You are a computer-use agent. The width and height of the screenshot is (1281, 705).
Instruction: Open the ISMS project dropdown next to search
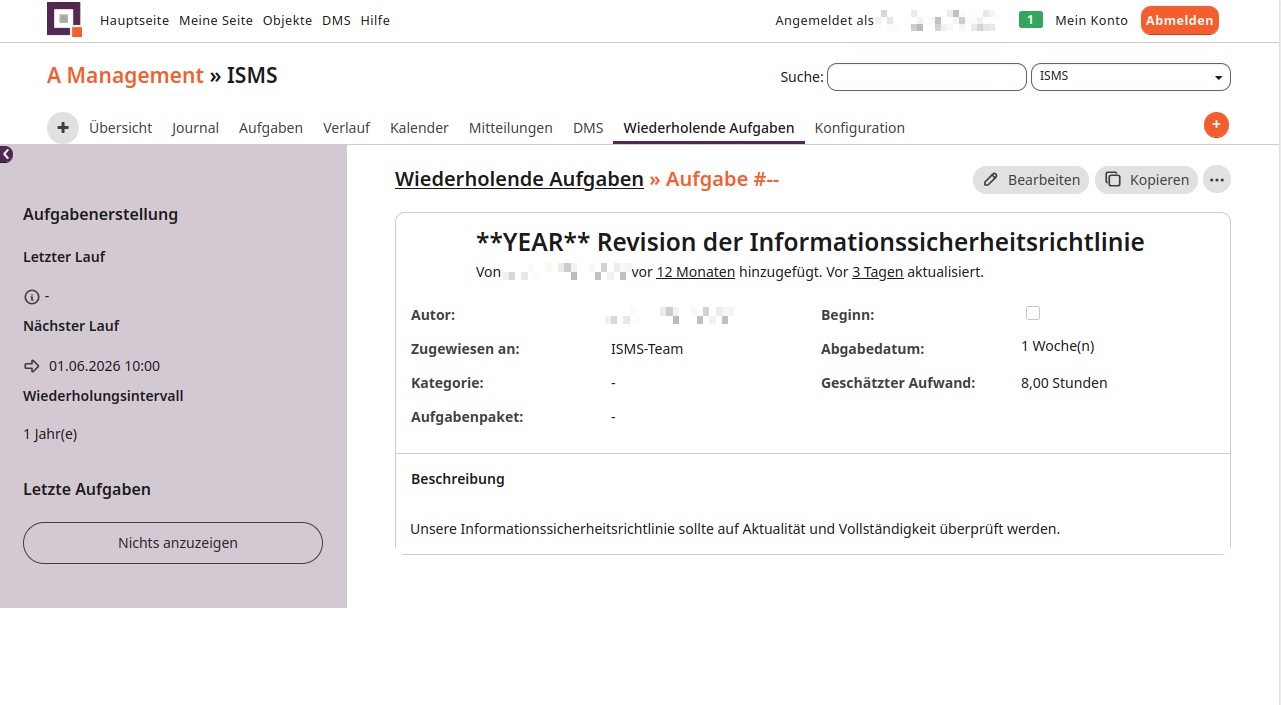click(x=1131, y=77)
